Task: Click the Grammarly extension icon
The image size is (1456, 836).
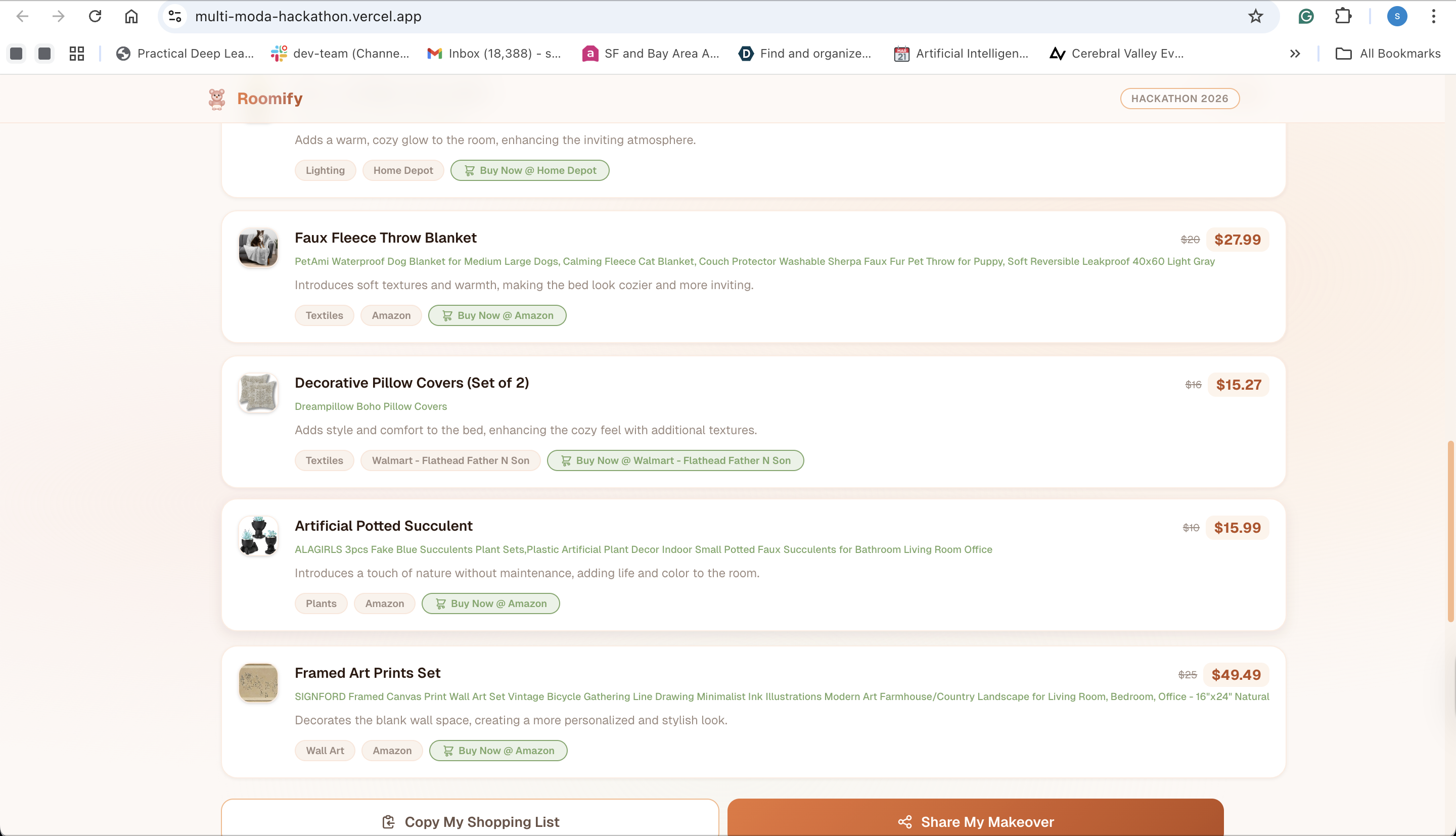Action: (x=1306, y=16)
